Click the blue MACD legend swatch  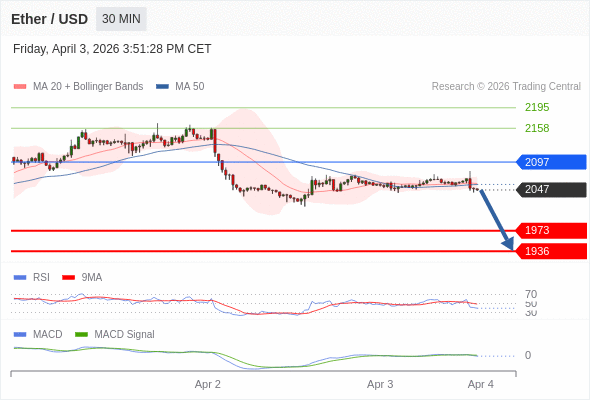click(20, 335)
